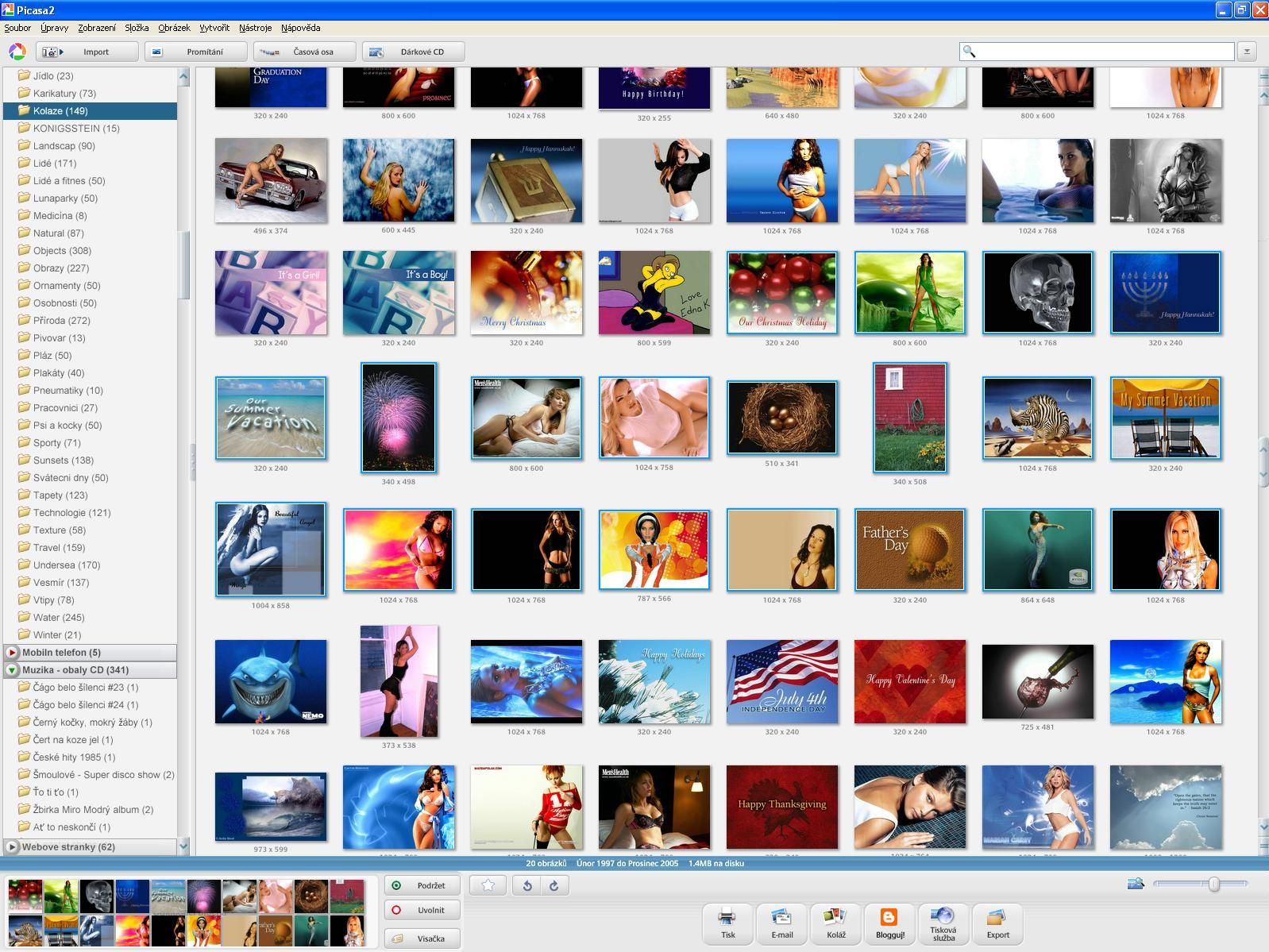Open the search options dropdown arrow

coord(1247,52)
